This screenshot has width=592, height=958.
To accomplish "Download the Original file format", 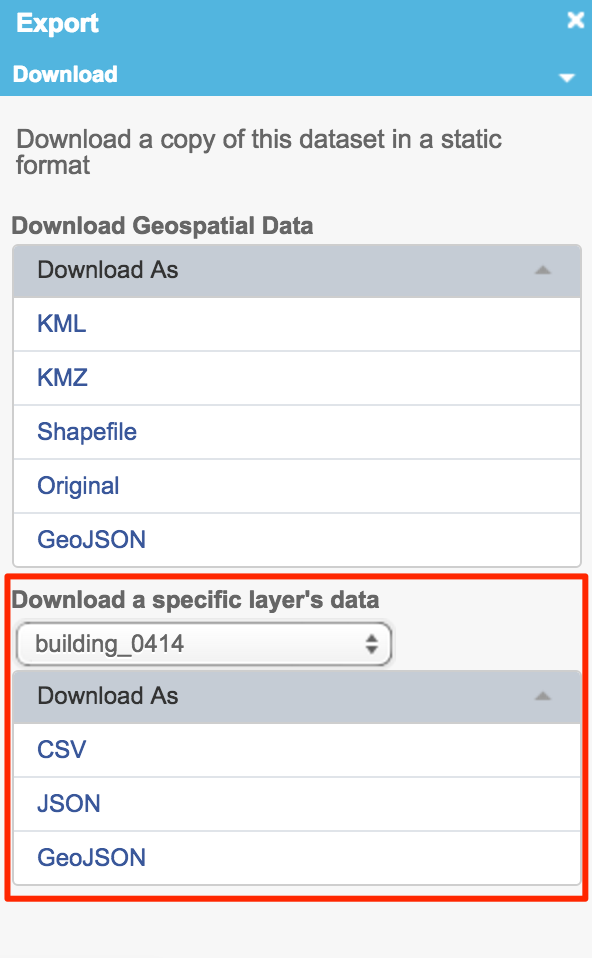I will (78, 486).
